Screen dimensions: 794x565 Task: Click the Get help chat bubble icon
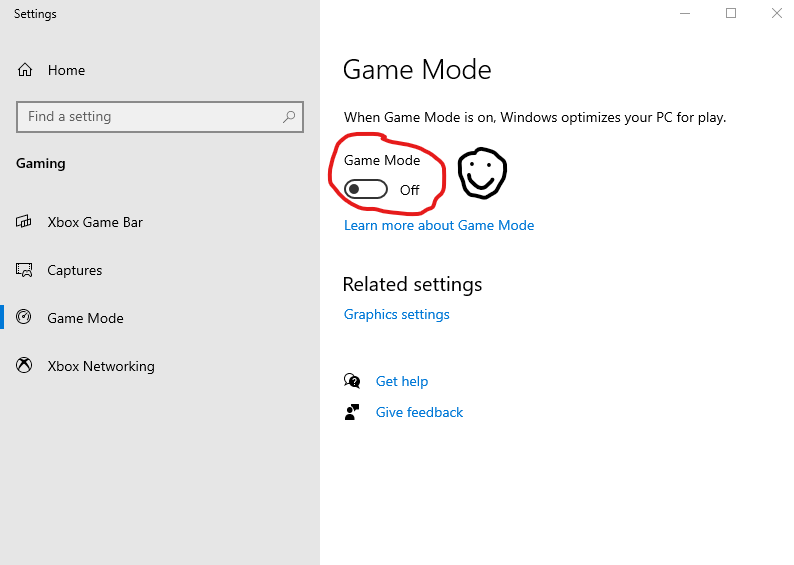352,381
